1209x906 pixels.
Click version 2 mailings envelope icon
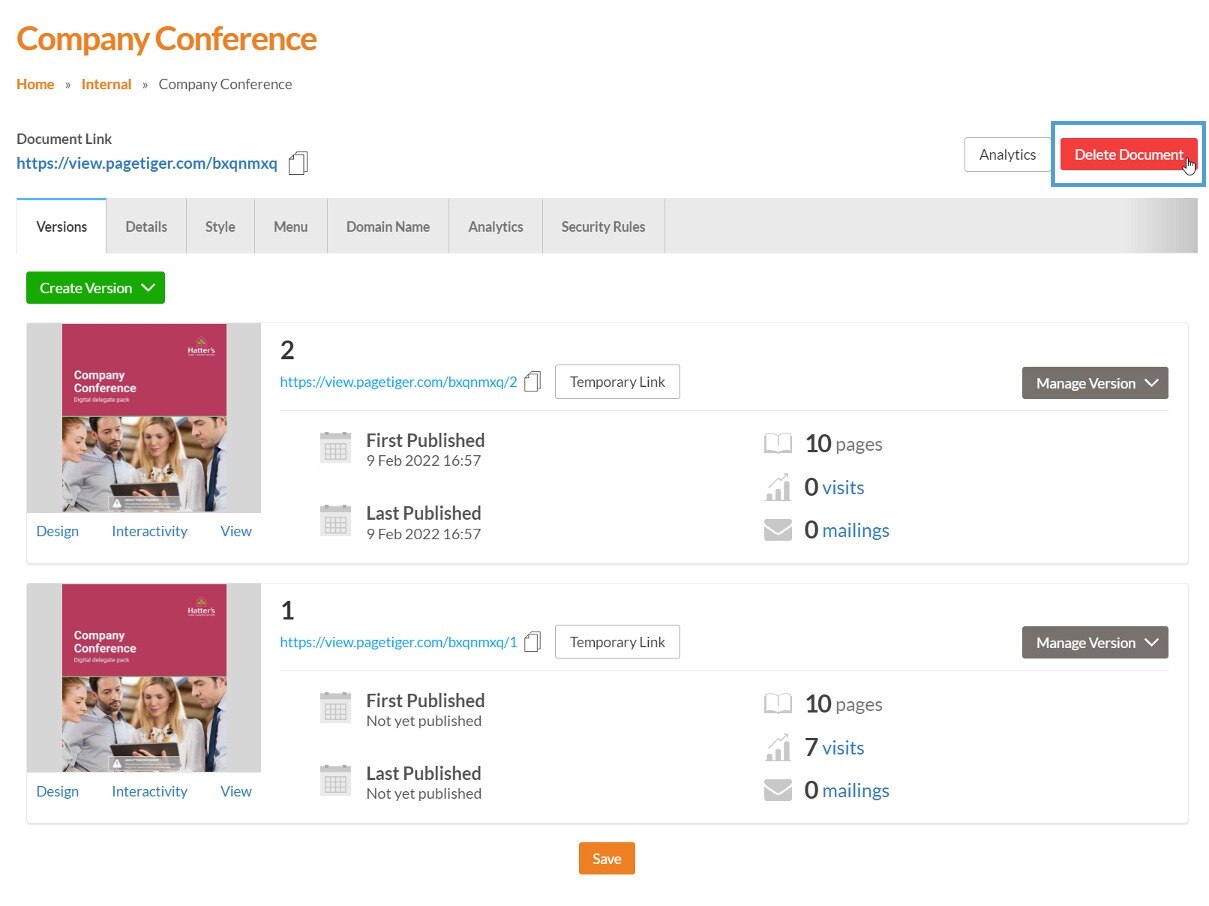click(x=778, y=531)
